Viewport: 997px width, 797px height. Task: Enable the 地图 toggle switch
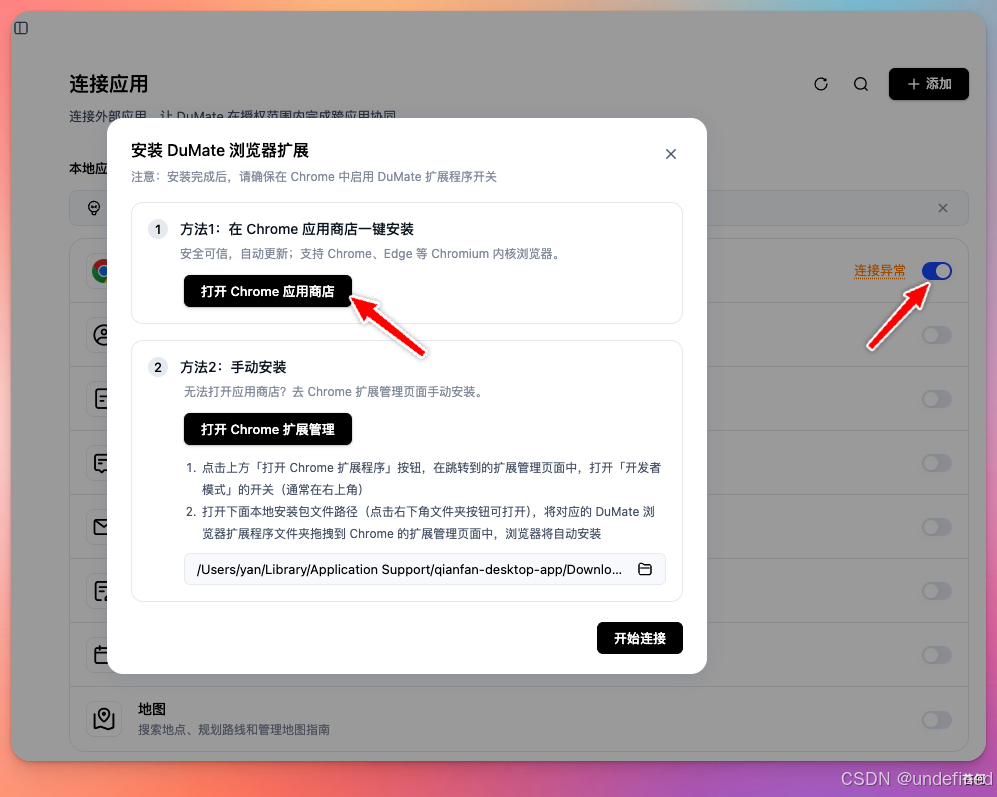click(x=937, y=720)
